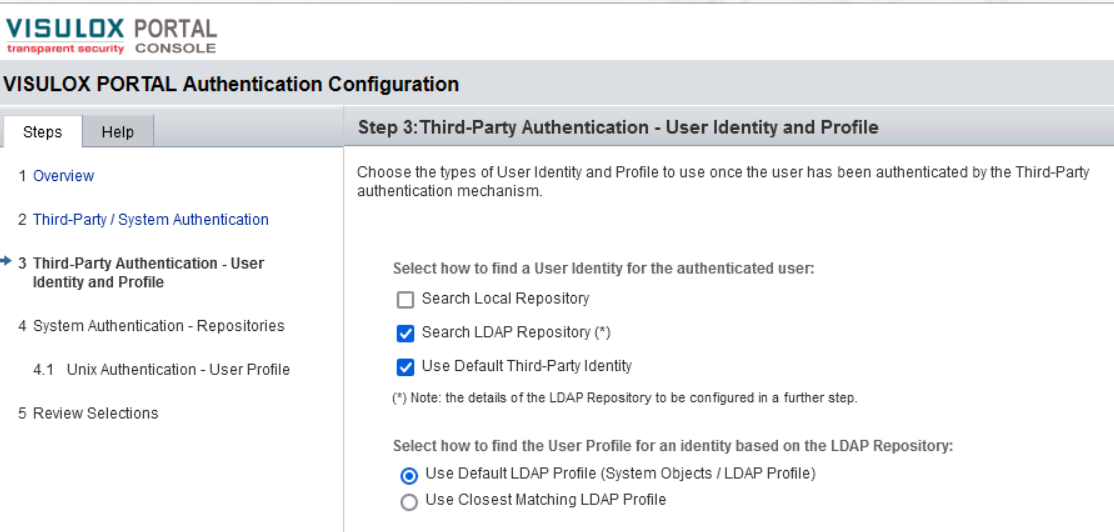Switch to the Steps tab
The height and width of the screenshot is (532, 1114).
click(x=42, y=132)
